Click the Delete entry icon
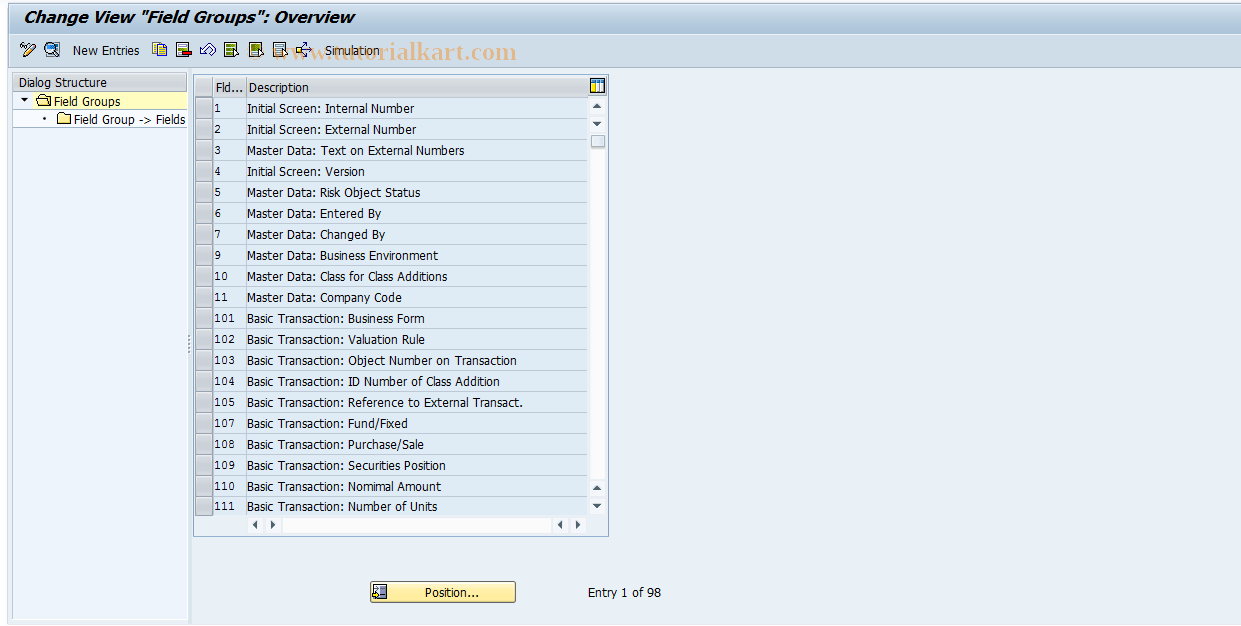 tap(184, 50)
